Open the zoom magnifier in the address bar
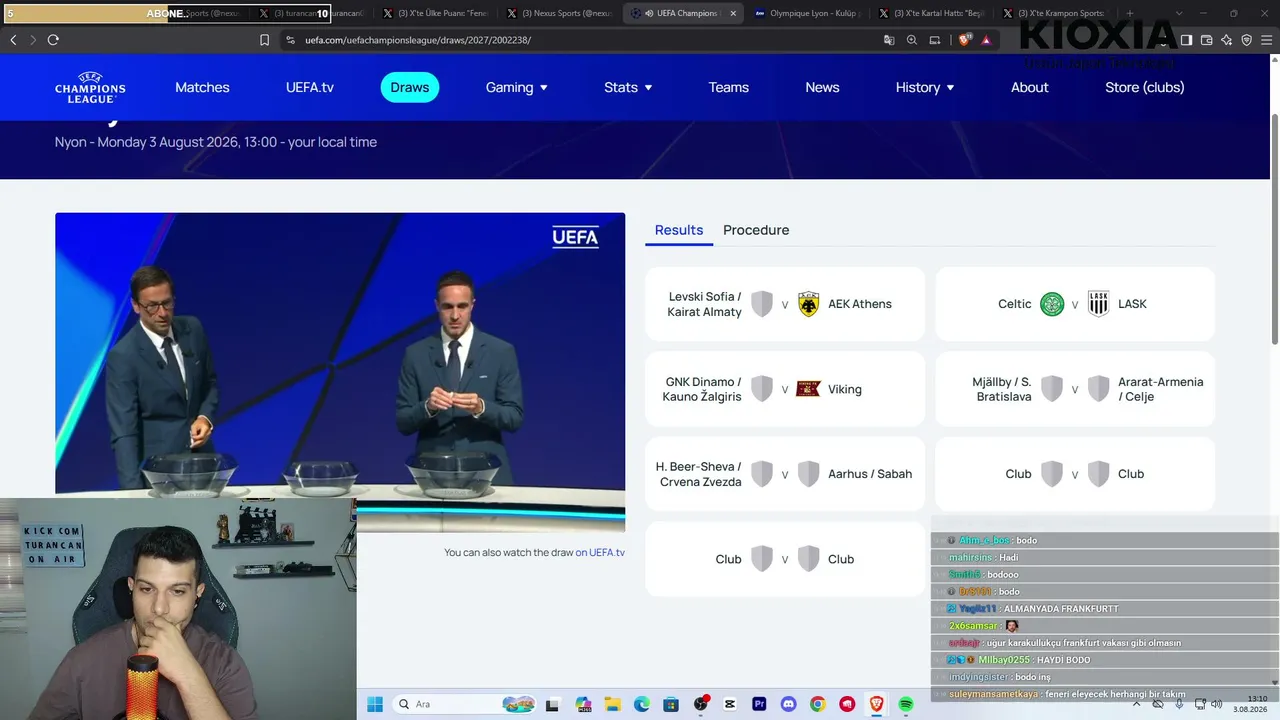 click(912, 40)
